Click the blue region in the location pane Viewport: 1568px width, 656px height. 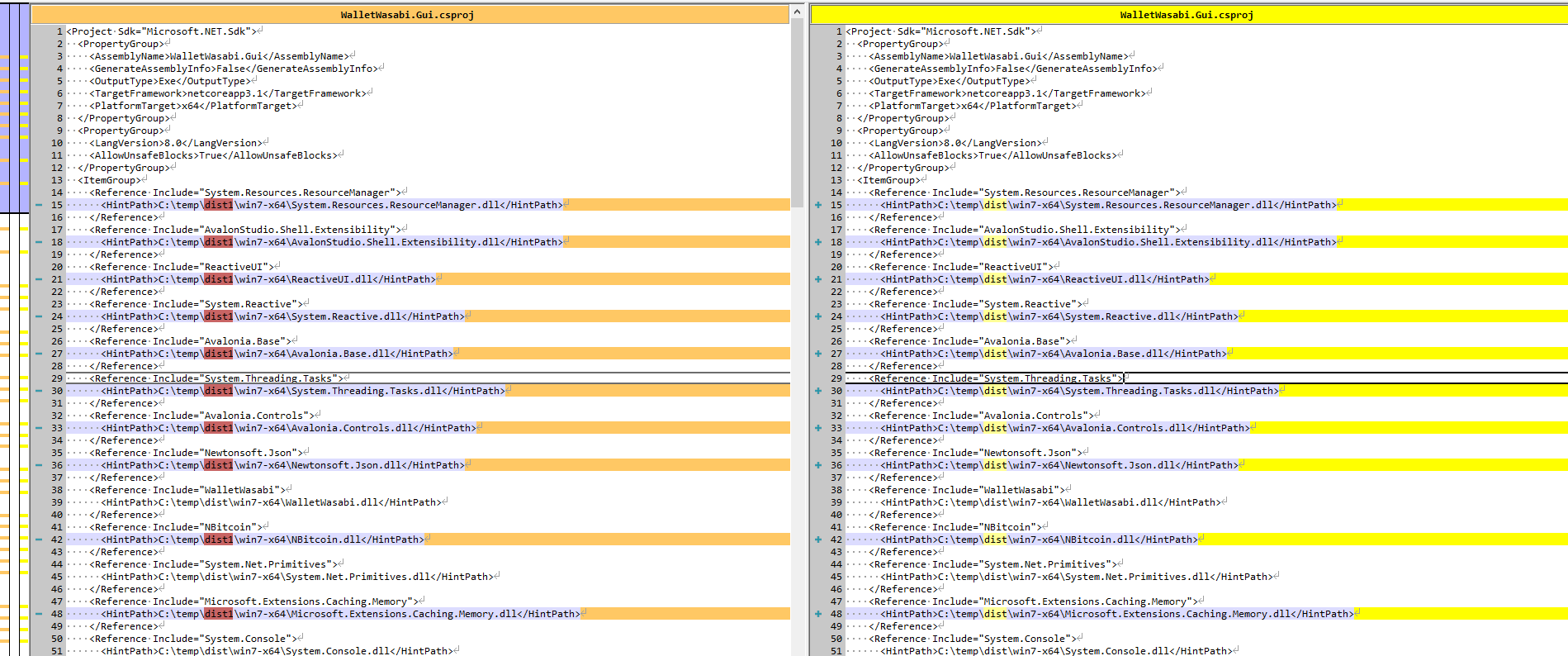click(x=15, y=107)
